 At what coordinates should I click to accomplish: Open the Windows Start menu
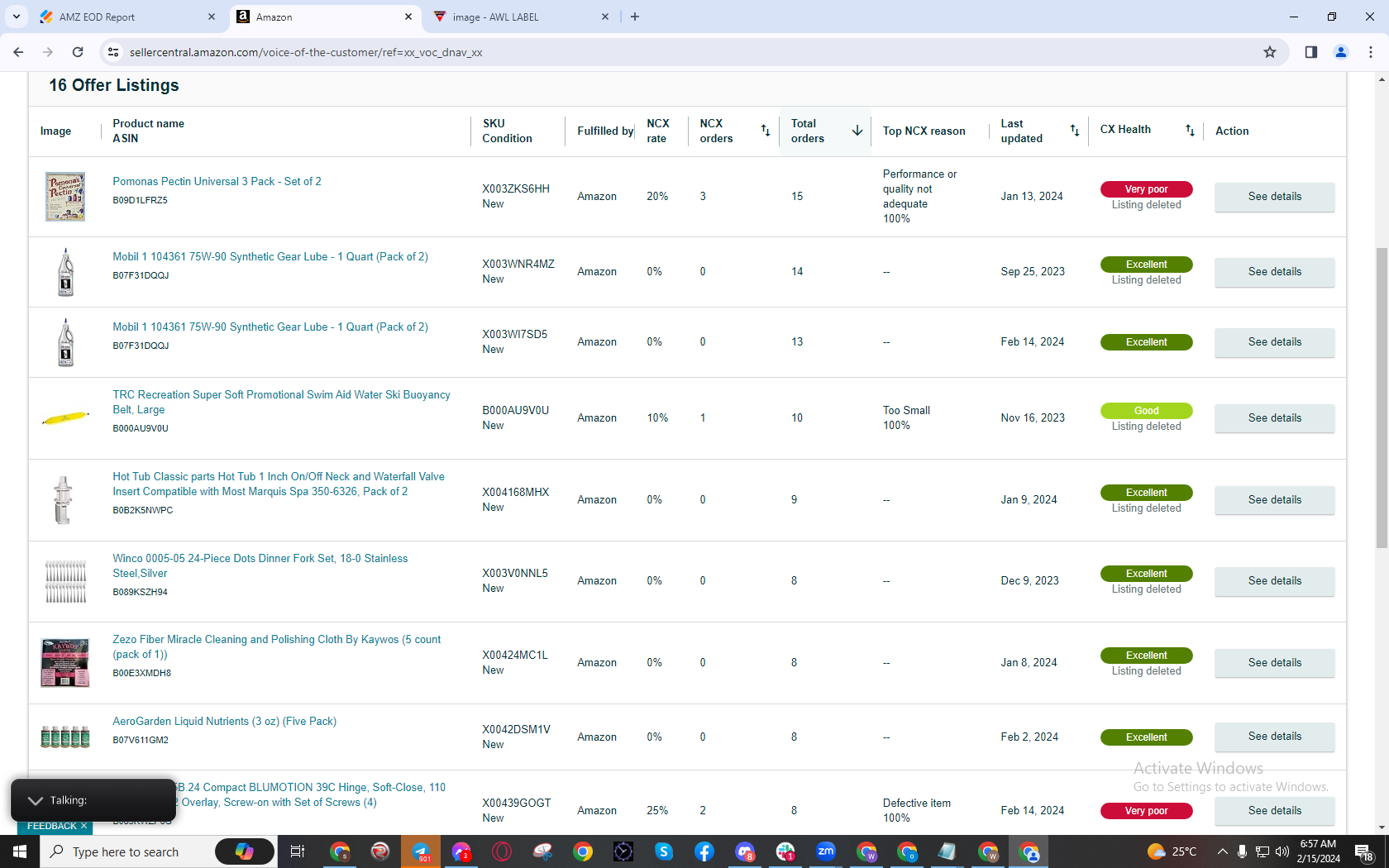[20, 851]
